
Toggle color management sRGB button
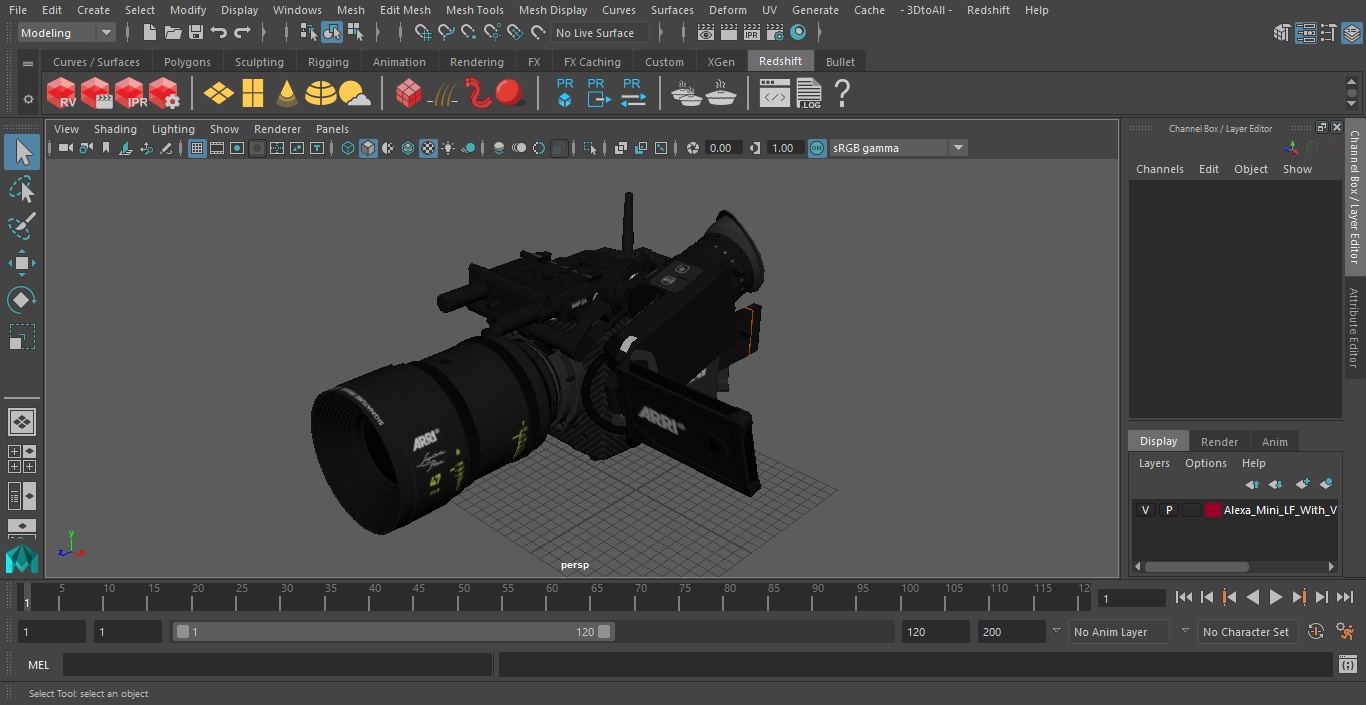pyautogui.click(x=817, y=148)
